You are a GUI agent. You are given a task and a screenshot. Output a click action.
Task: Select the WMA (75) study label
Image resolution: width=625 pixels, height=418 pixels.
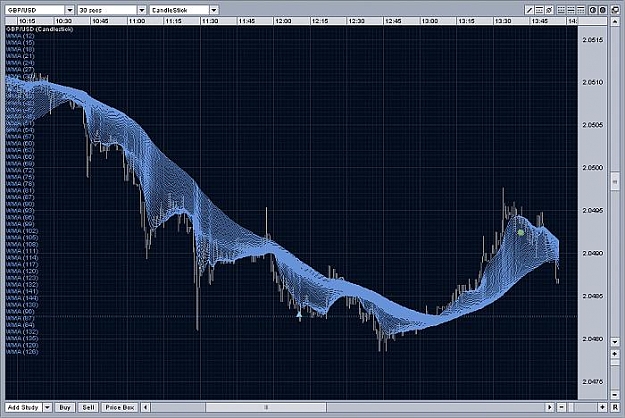click(x=20, y=177)
